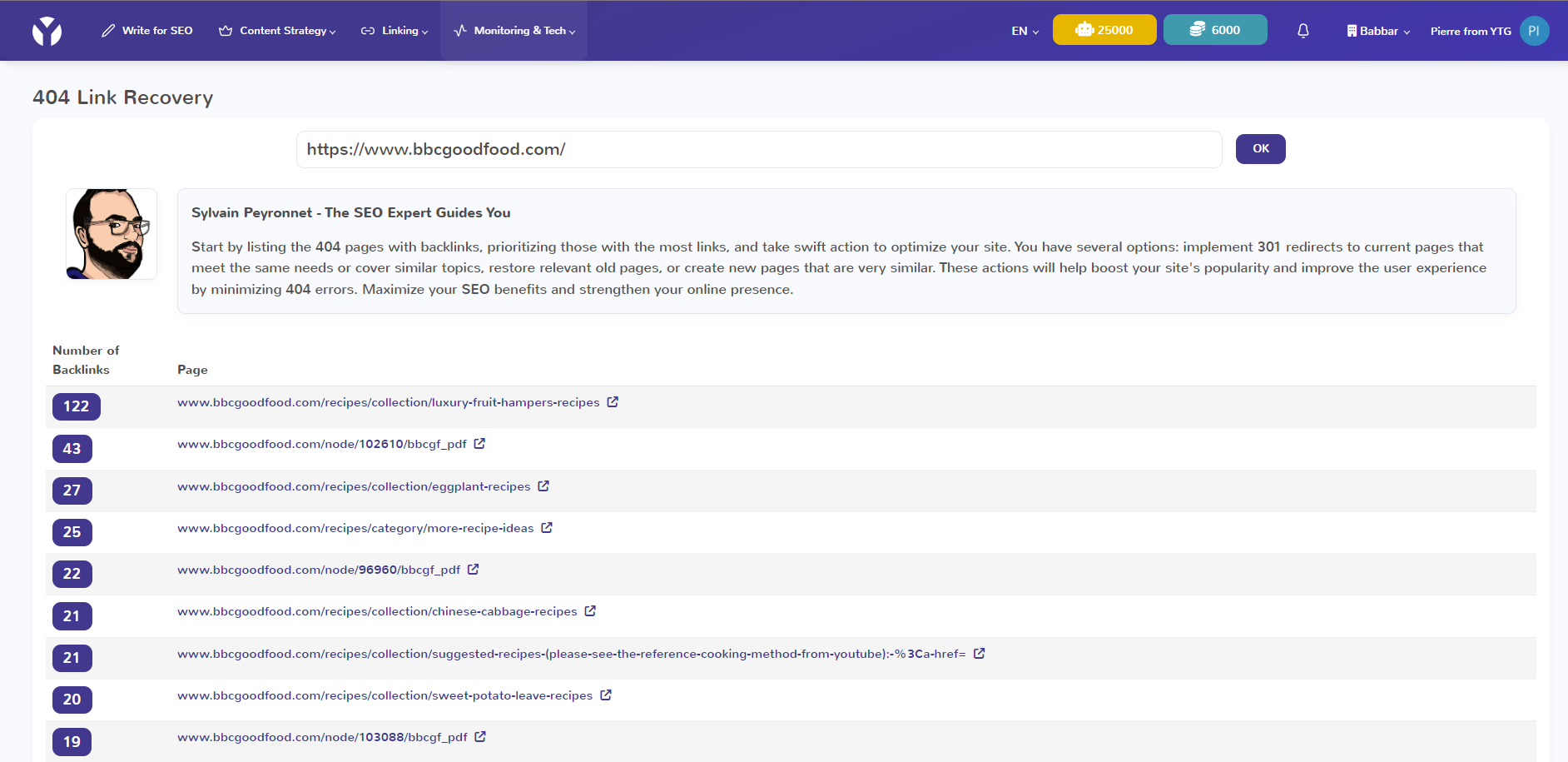Open node/102610/bbcgf_pdf link
The image size is (1568, 762).
tap(321, 444)
